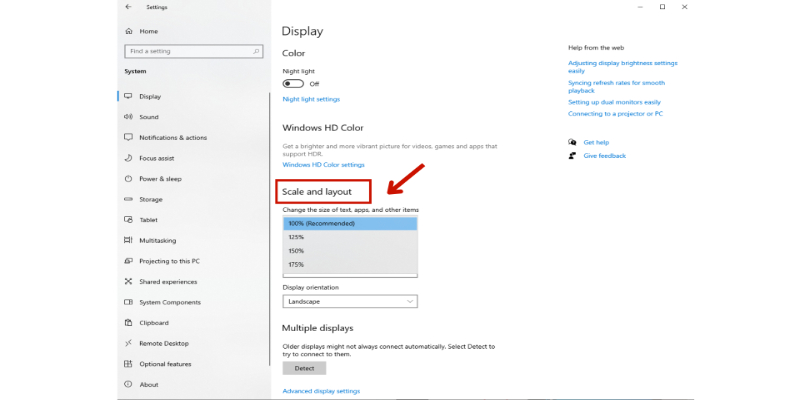Select 100% (Recommended) scale option
The image size is (800, 400).
350,223
